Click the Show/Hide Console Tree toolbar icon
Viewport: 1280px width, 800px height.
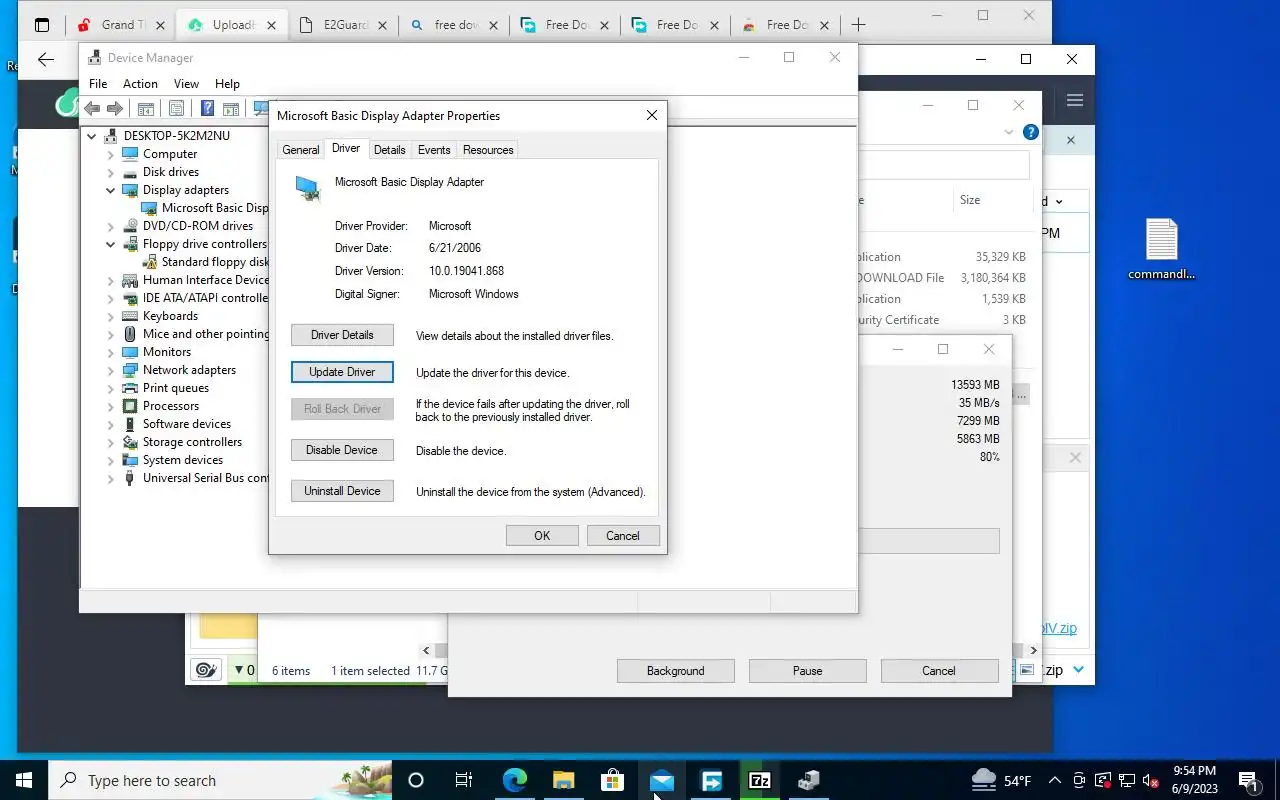point(145,109)
